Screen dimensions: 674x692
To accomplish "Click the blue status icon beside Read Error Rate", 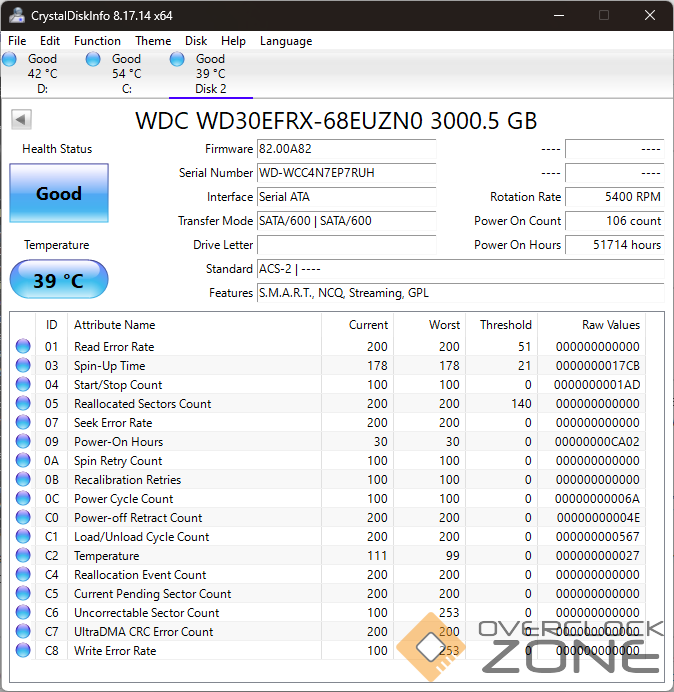I will [x=23, y=347].
